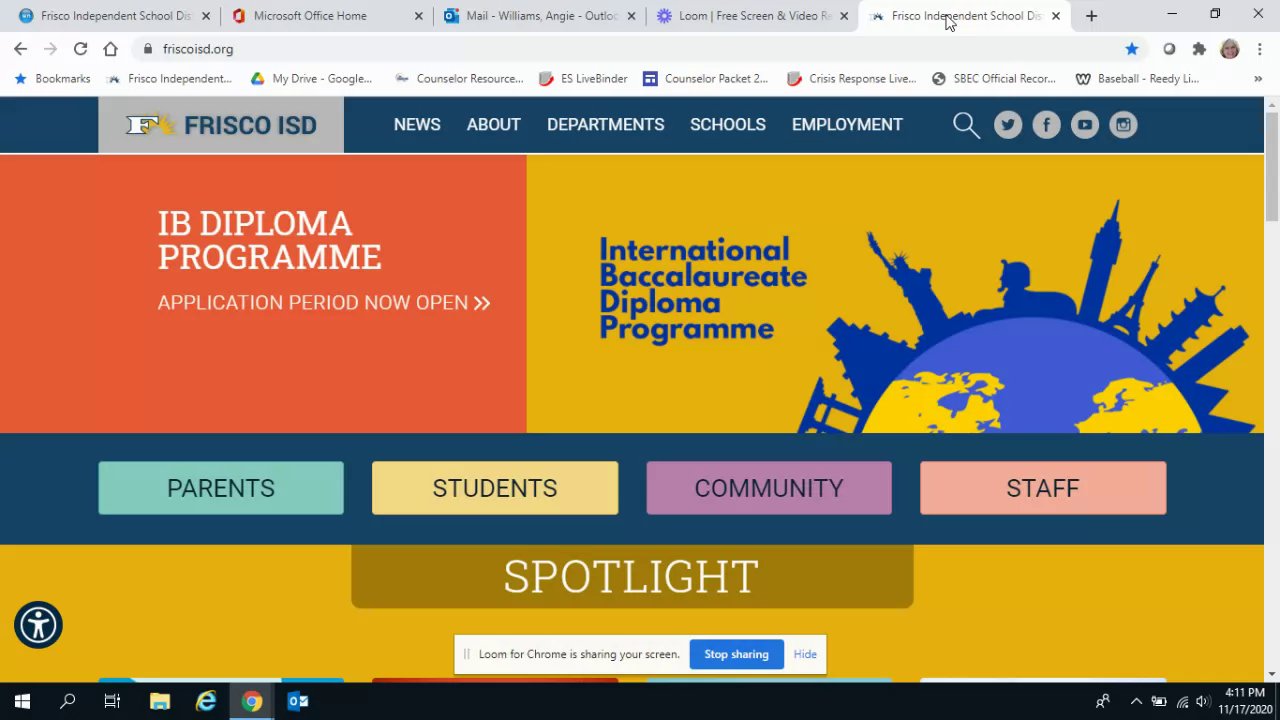Open Counselor Resource bookmark
This screenshot has width=1280, height=720.
(459, 79)
